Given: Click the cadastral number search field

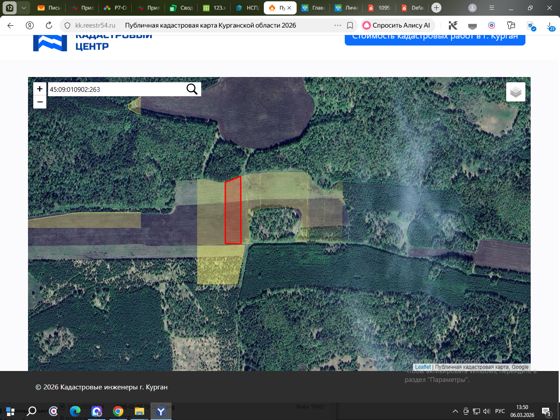Looking at the screenshot, I should tap(117, 89).
